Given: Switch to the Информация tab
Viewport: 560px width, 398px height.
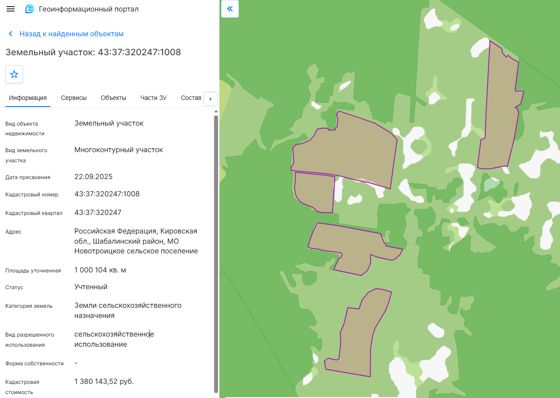Looking at the screenshot, I should pyautogui.click(x=28, y=98).
